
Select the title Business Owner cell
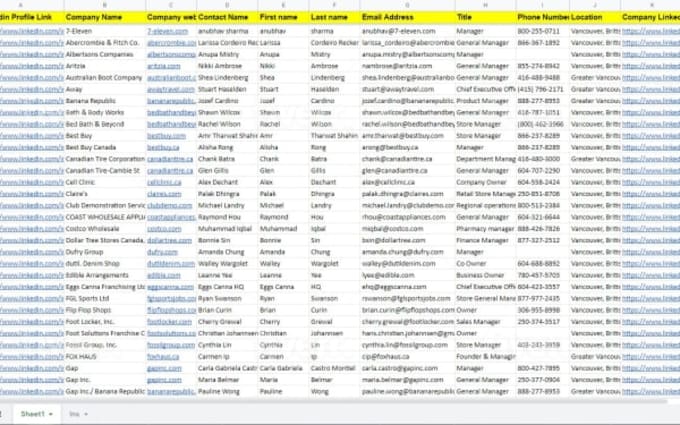(x=486, y=275)
